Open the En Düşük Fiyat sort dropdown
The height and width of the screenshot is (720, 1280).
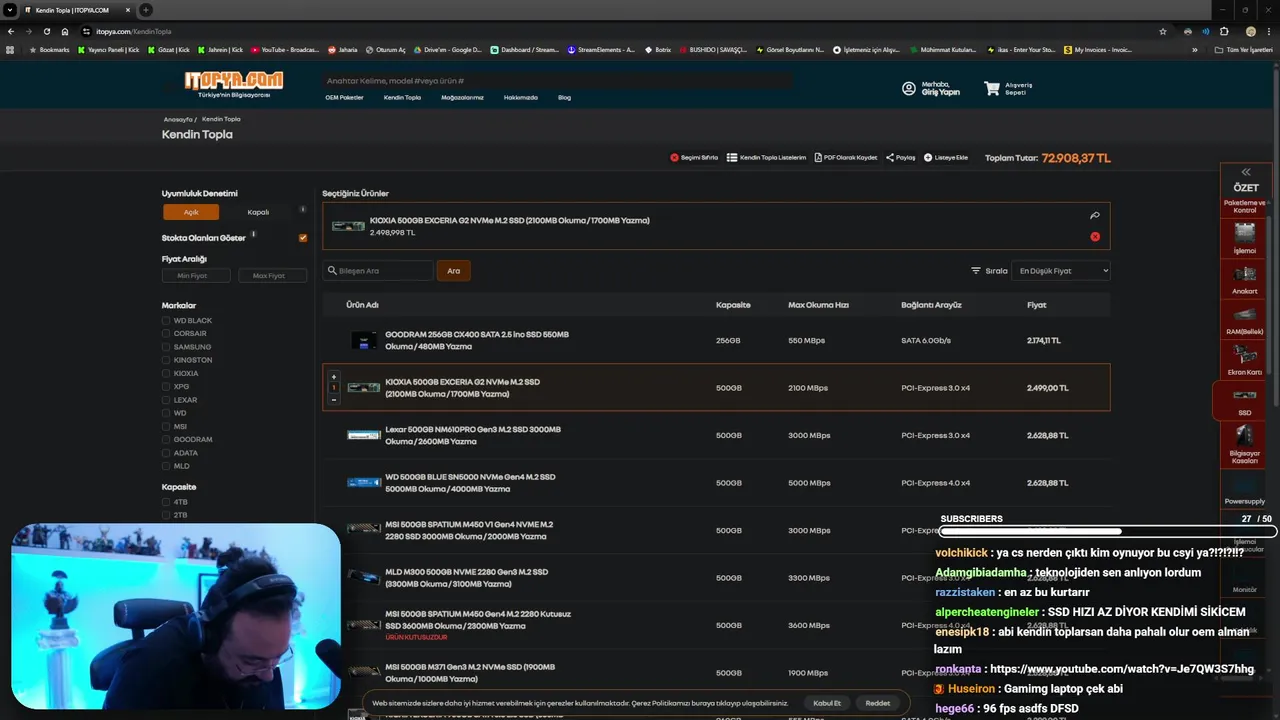1061,271
